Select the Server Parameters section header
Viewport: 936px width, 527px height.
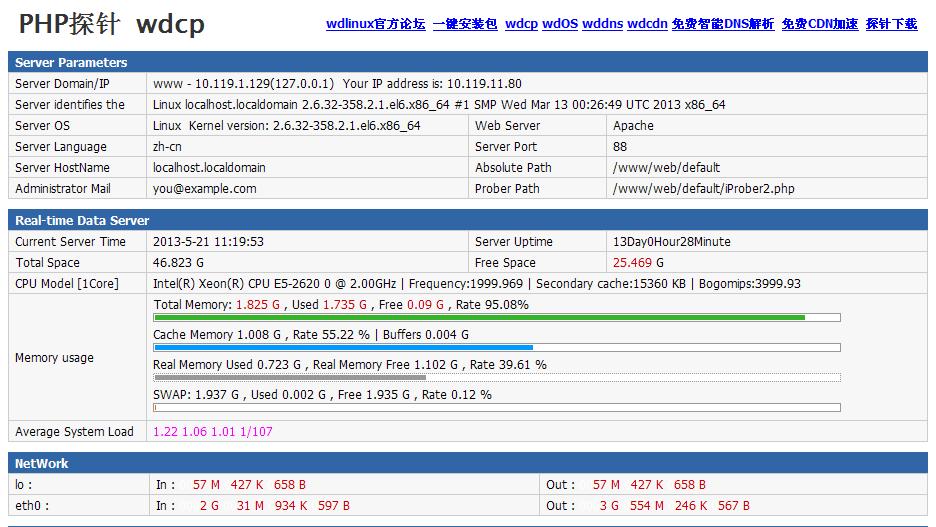71,63
